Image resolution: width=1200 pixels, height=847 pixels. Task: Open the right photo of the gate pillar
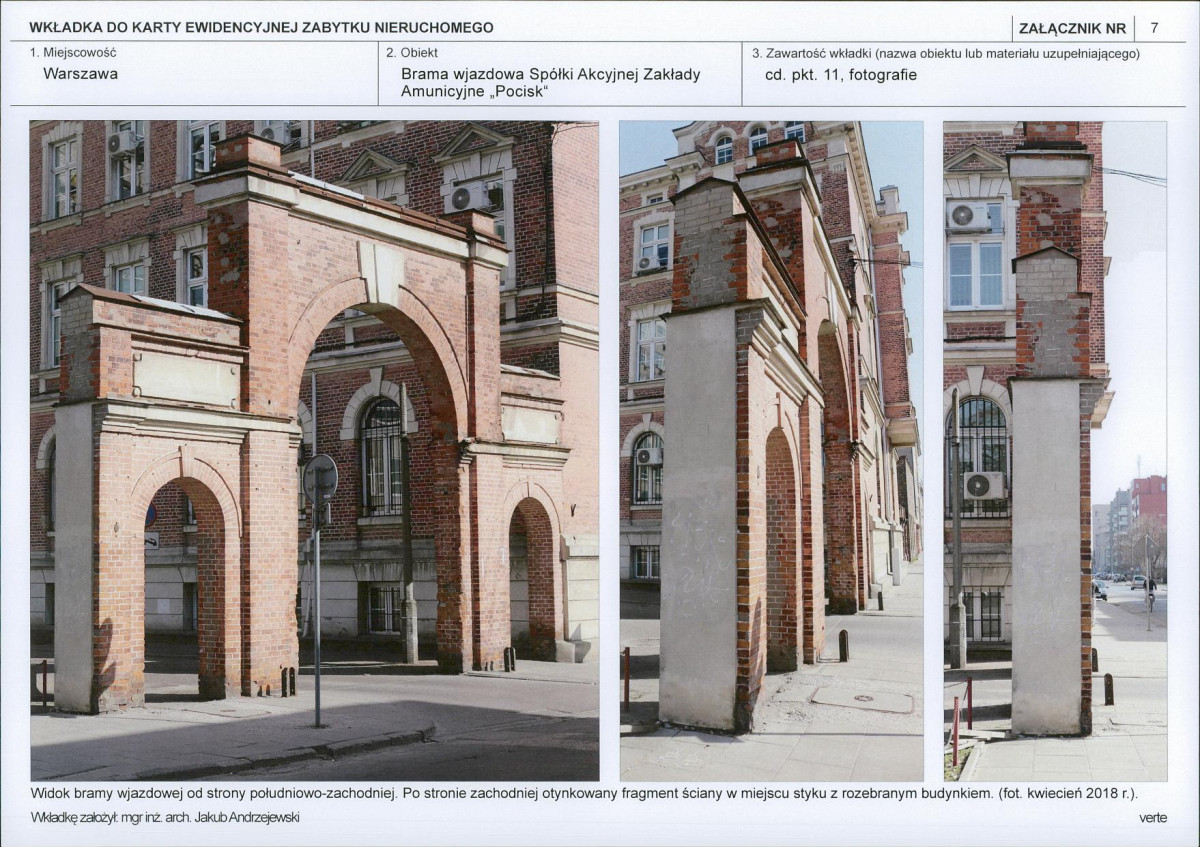1055,450
